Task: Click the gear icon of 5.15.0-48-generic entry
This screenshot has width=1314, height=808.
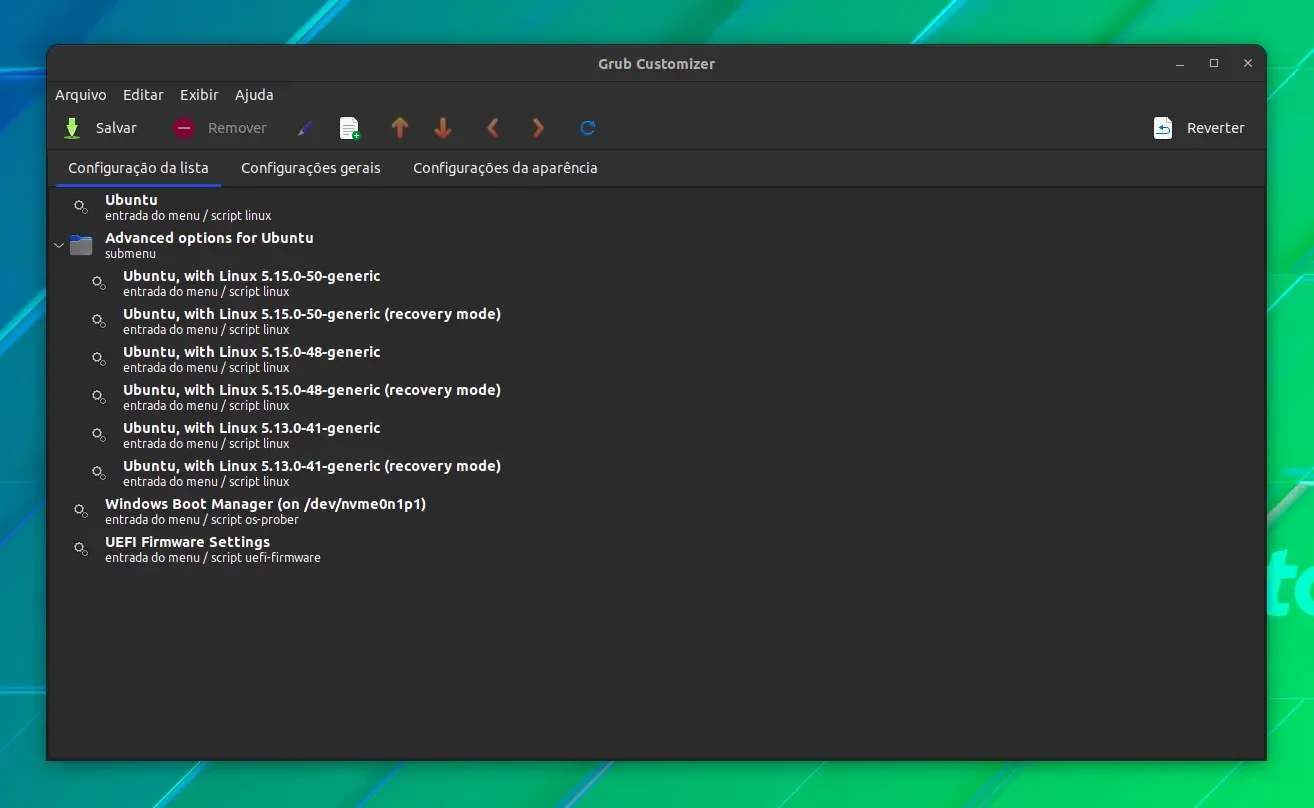Action: pyautogui.click(x=99, y=359)
